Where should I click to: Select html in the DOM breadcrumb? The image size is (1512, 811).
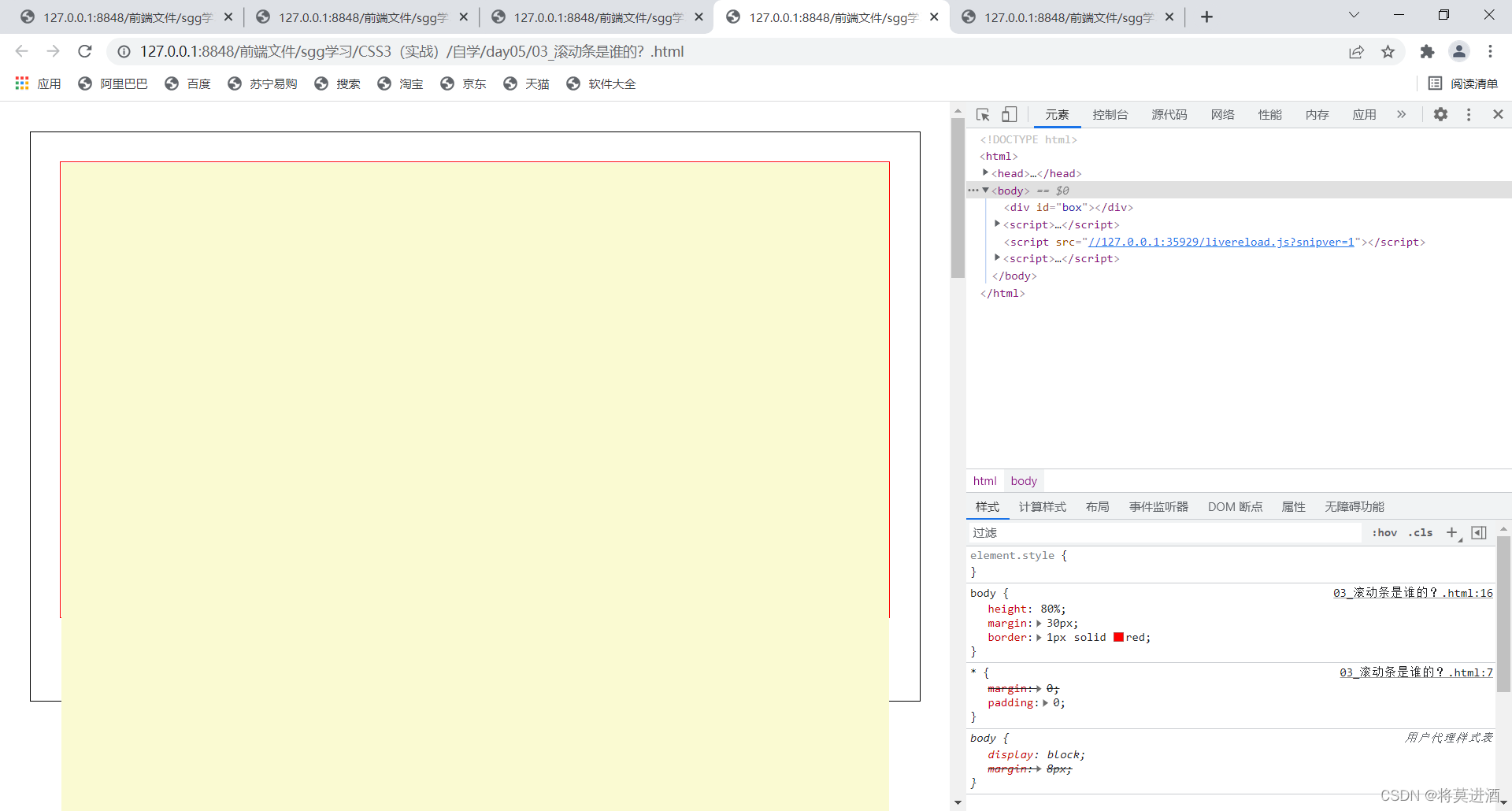pyautogui.click(x=984, y=481)
